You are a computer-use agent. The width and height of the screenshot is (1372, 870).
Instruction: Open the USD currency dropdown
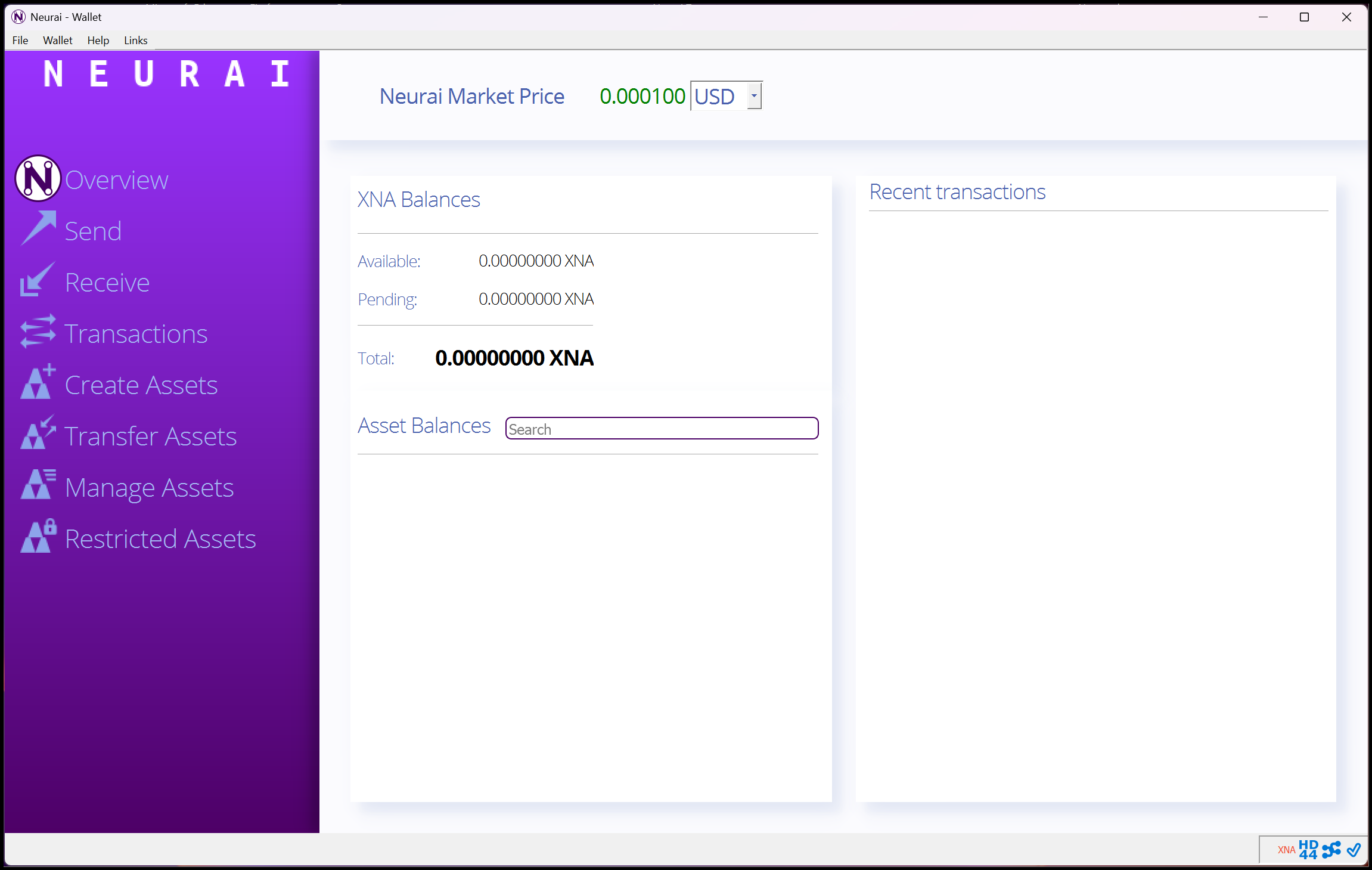click(x=753, y=95)
